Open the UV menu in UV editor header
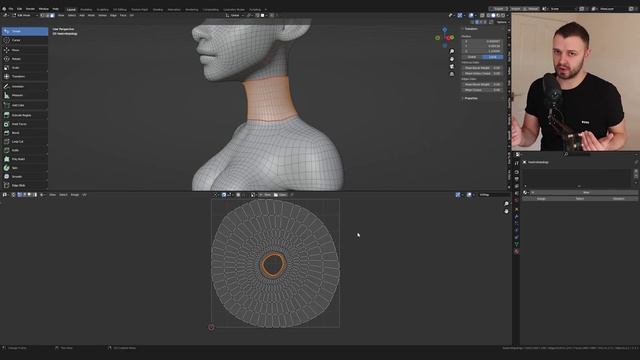Viewport: 640px width, 360px height. pyautogui.click(x=84, y=195)
